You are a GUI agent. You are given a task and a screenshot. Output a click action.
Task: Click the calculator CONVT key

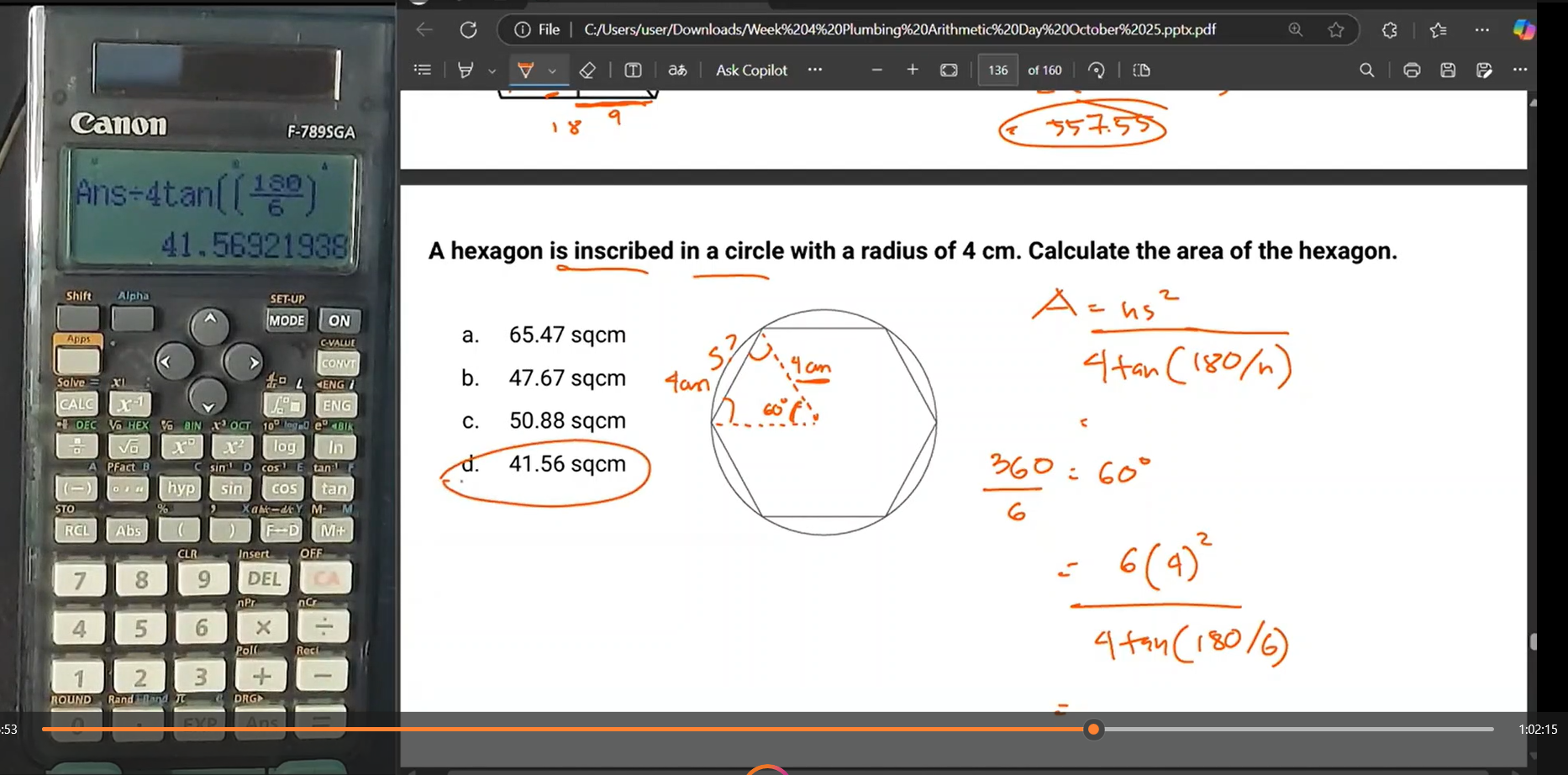339,363
